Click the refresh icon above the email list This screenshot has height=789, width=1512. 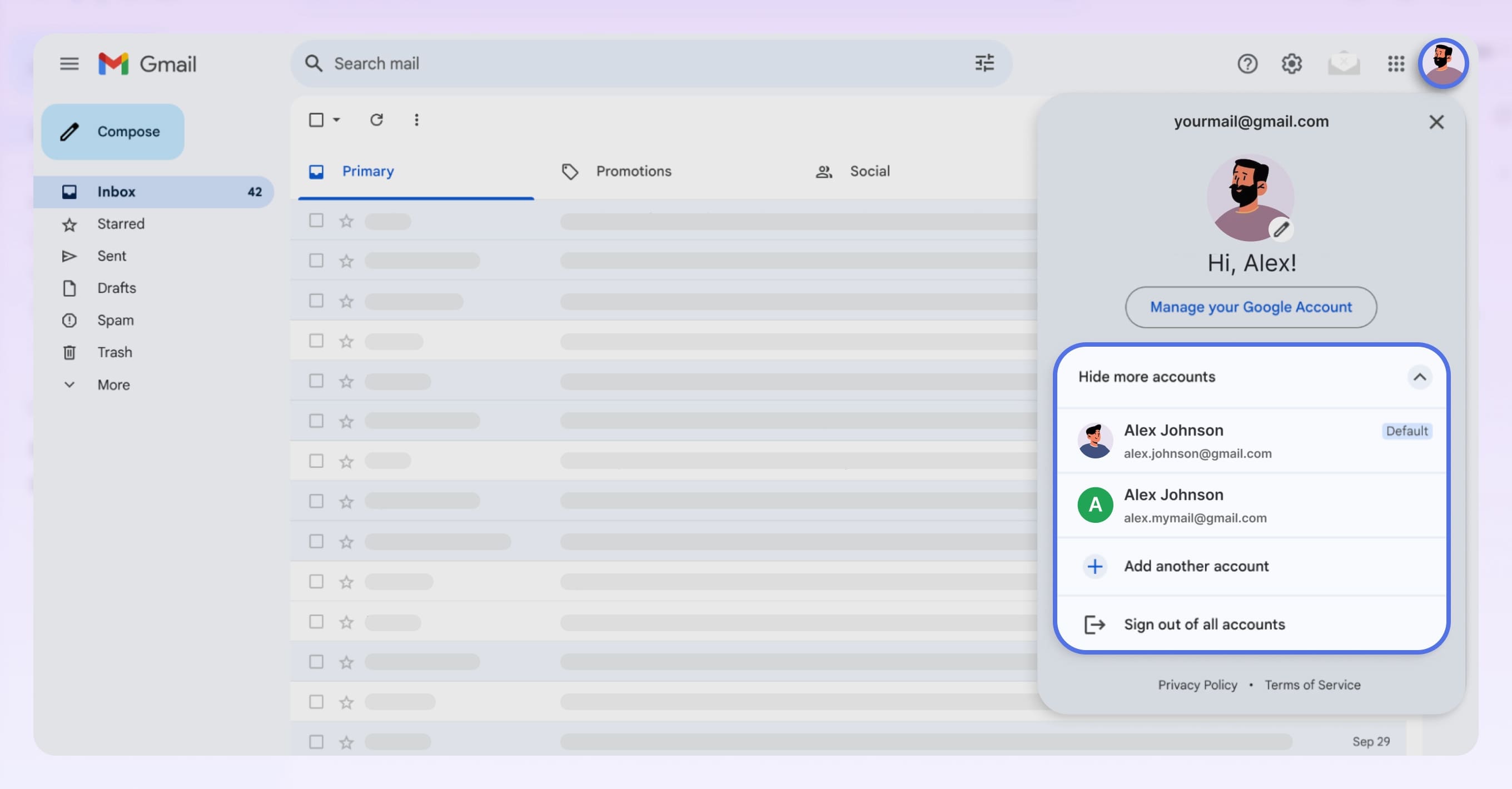(x=377, y=119)
